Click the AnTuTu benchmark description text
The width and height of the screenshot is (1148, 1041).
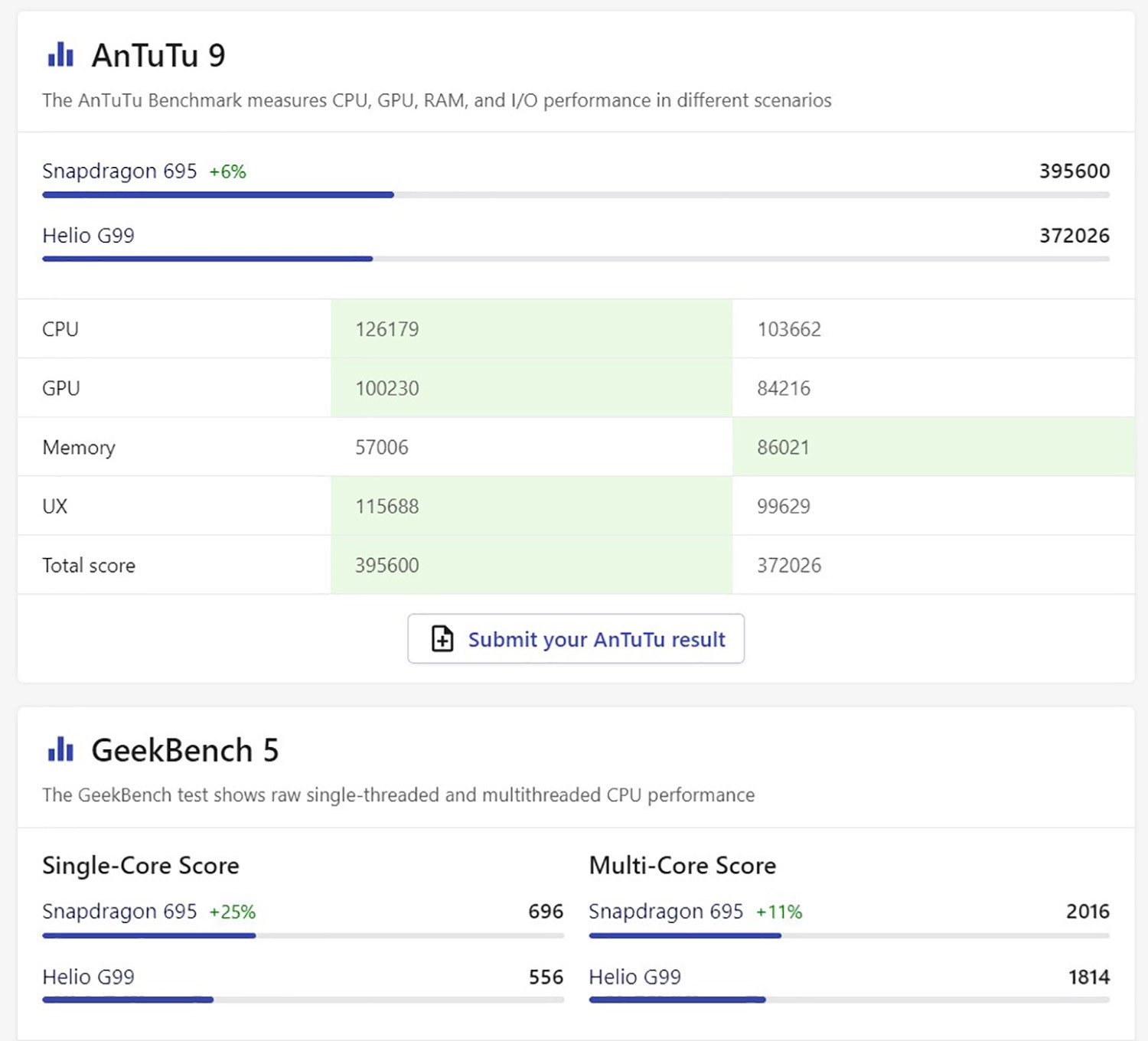pyautogui.click(x=437, y=100)
